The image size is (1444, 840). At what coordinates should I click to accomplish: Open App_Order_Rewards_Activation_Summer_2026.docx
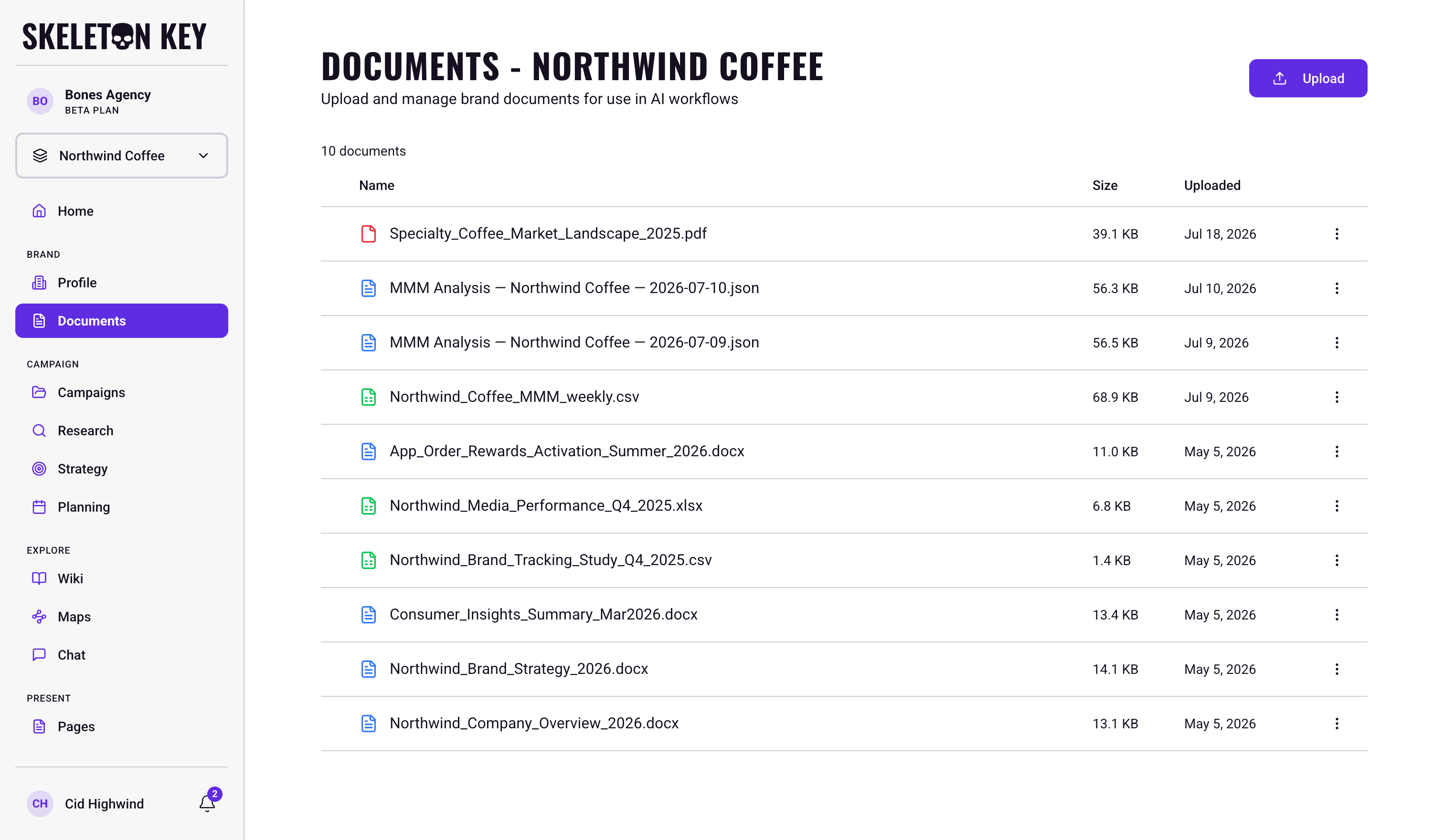[x=567, y=451]
